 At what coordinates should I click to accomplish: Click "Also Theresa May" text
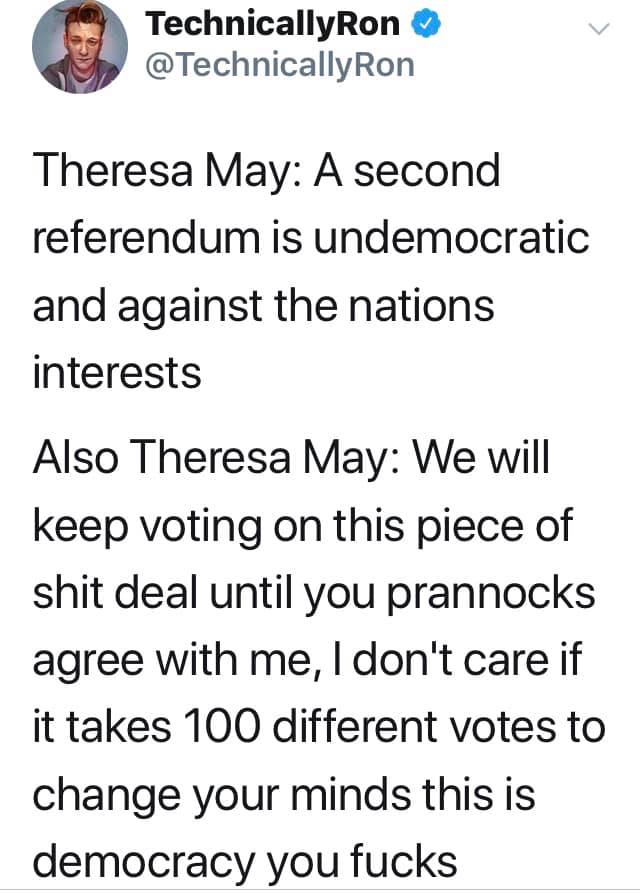(211, 460)
